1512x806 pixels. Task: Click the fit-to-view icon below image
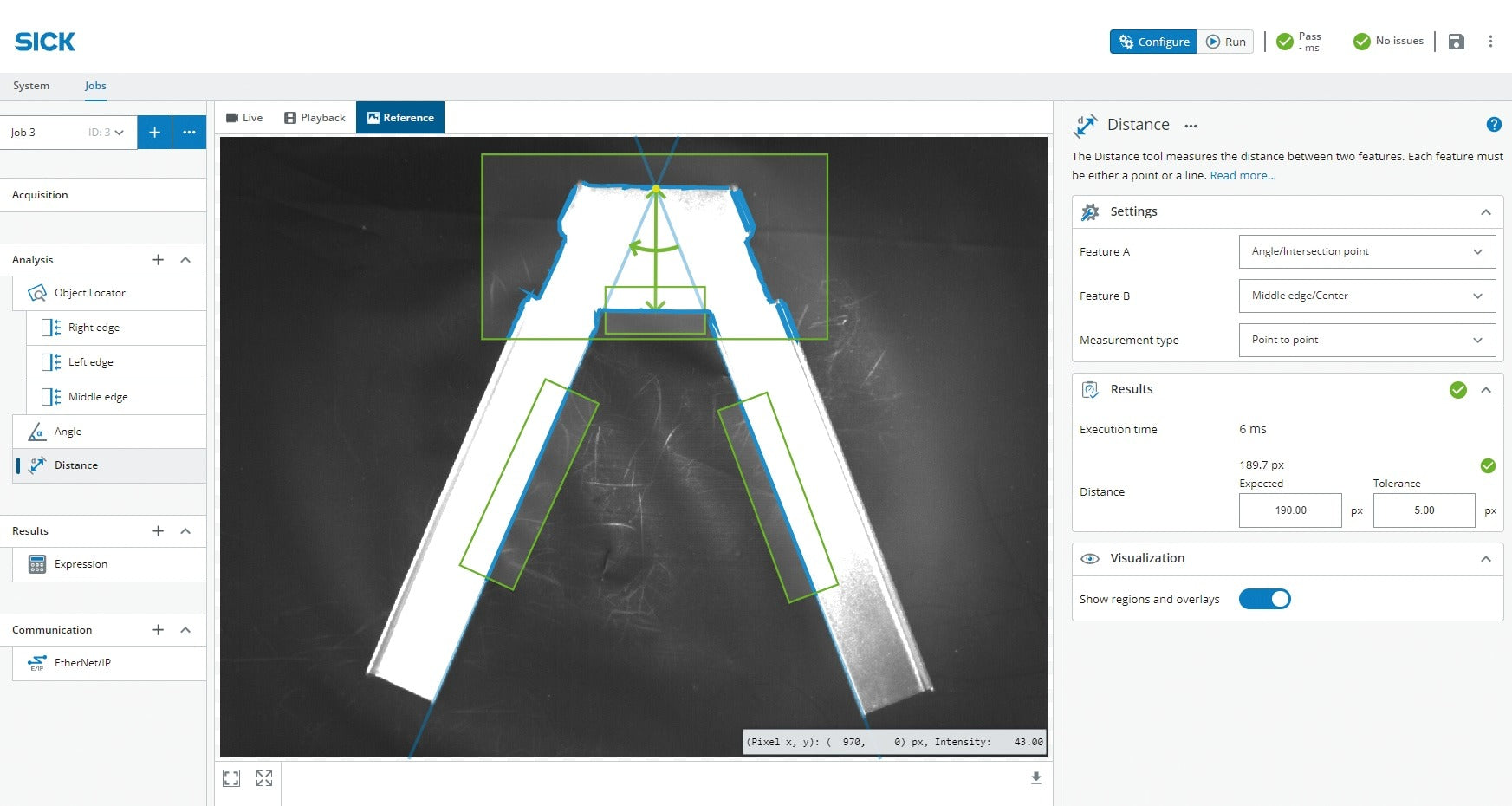[231, 778]
